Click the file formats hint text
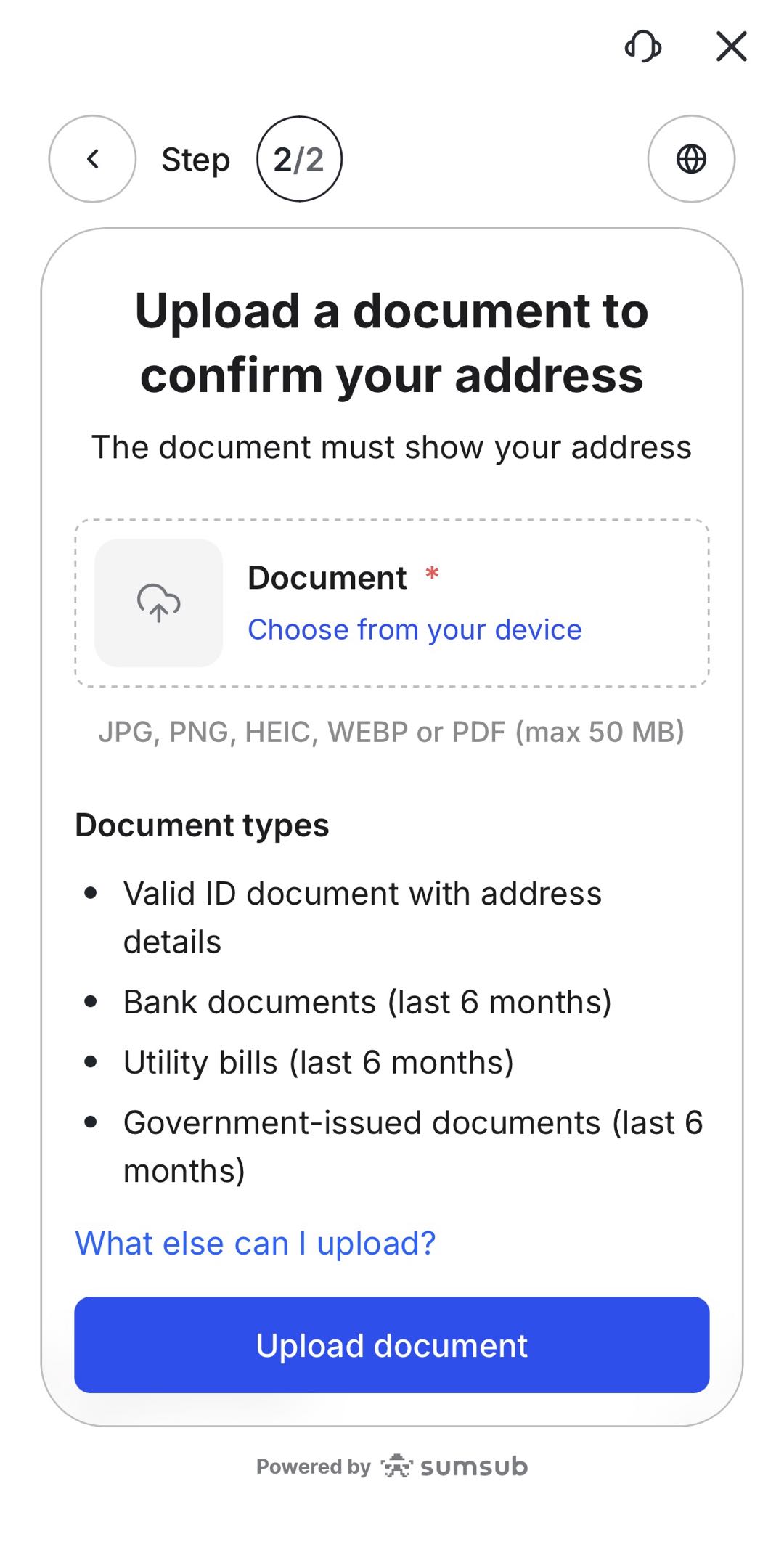The height and width of the screenshot is (1550, 784). pos(392,732)
